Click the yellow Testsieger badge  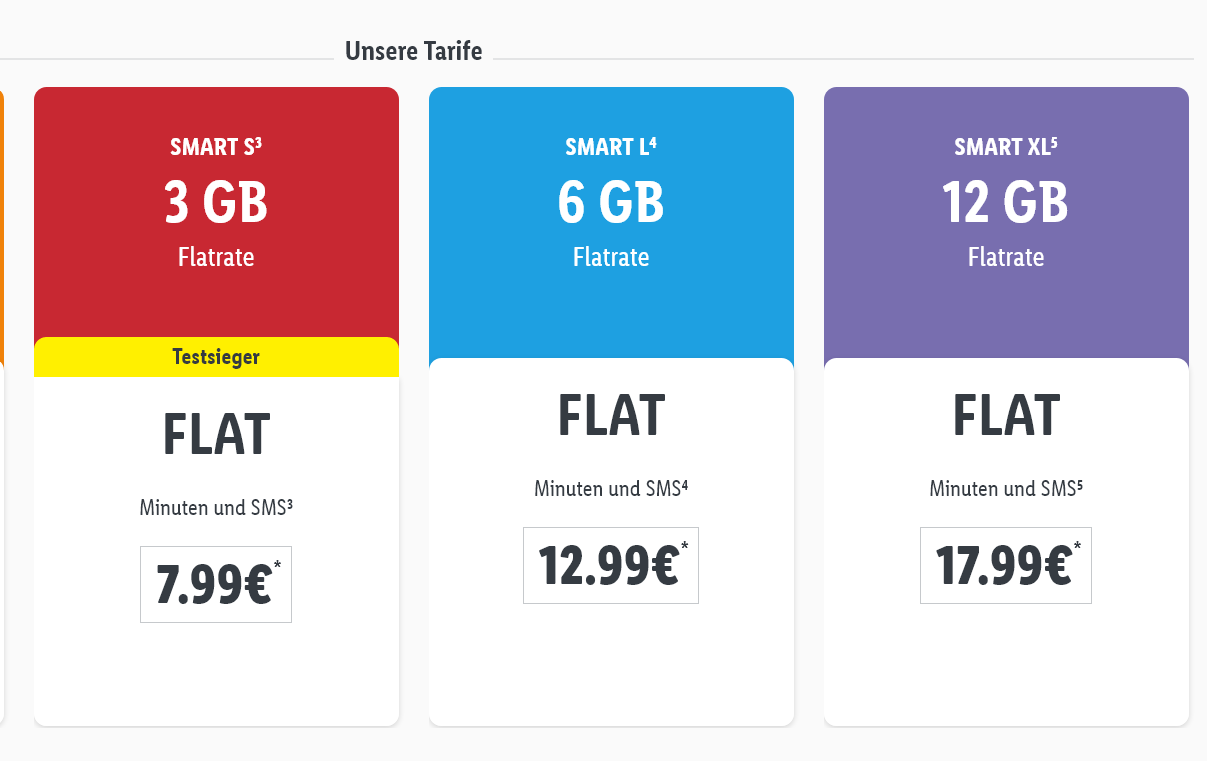pyautogui.click(x=216, y=357)
